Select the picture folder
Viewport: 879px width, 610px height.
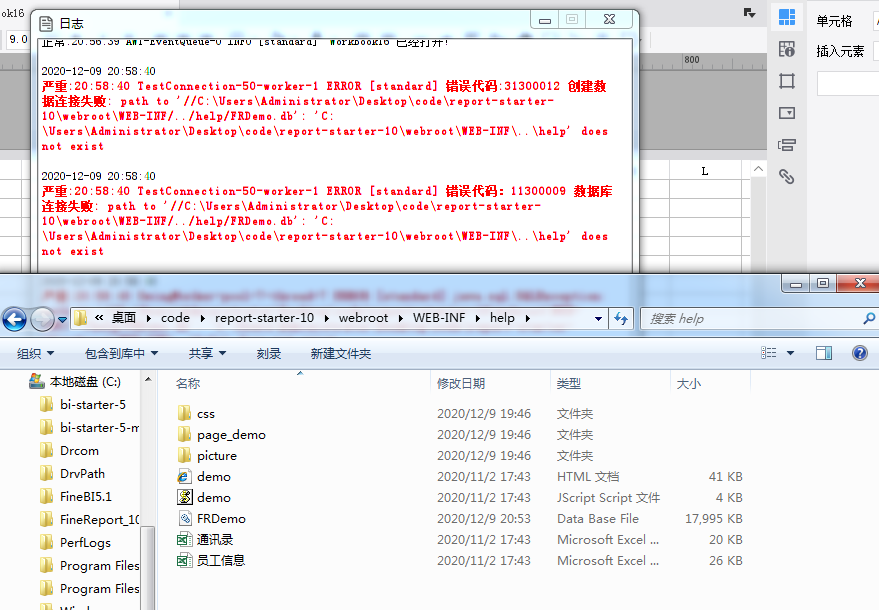tap(207, 456)
